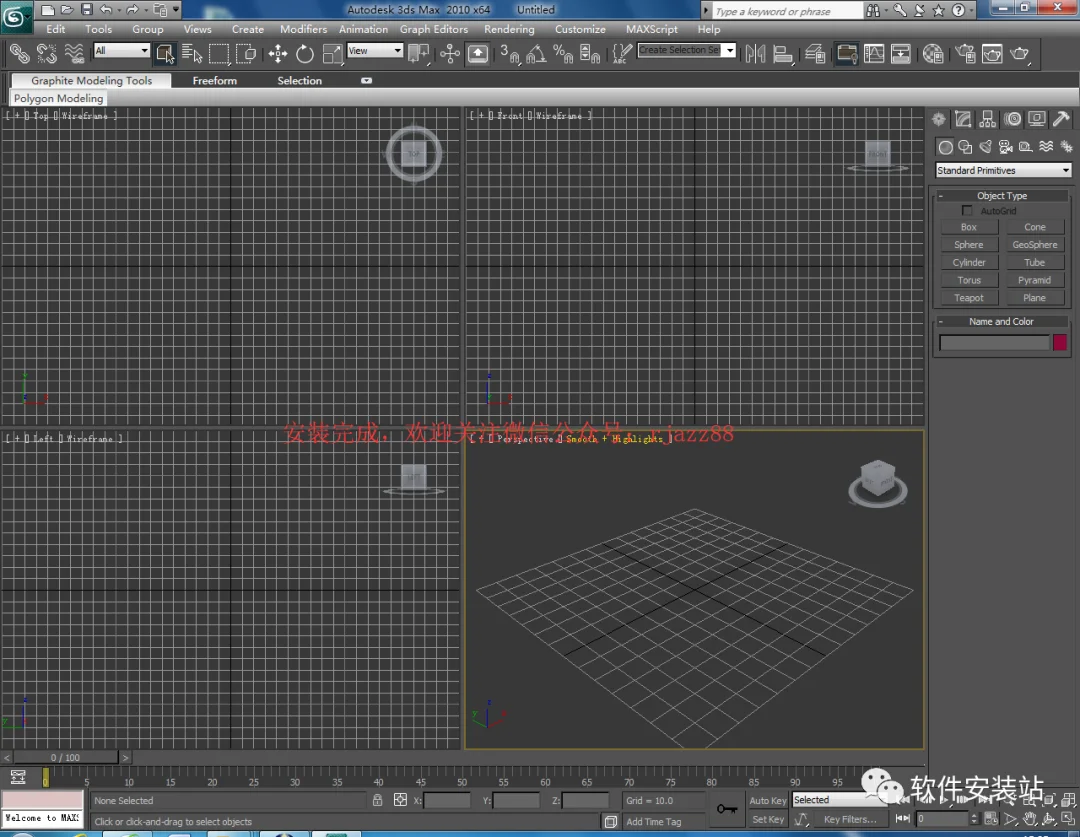The width and height of the screenshot is (1080, 837).
Task: Click the X coordinate input field
Action: [447, 800]
